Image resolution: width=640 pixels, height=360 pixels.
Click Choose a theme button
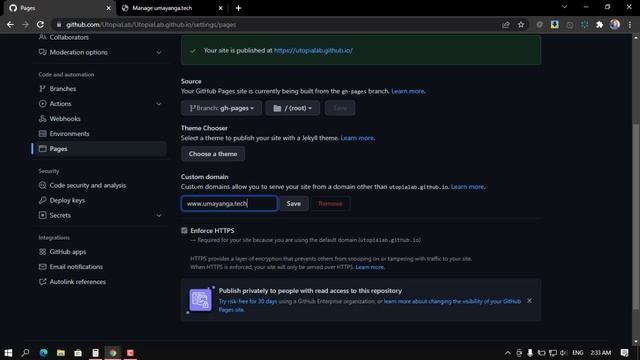click(213, 154)
